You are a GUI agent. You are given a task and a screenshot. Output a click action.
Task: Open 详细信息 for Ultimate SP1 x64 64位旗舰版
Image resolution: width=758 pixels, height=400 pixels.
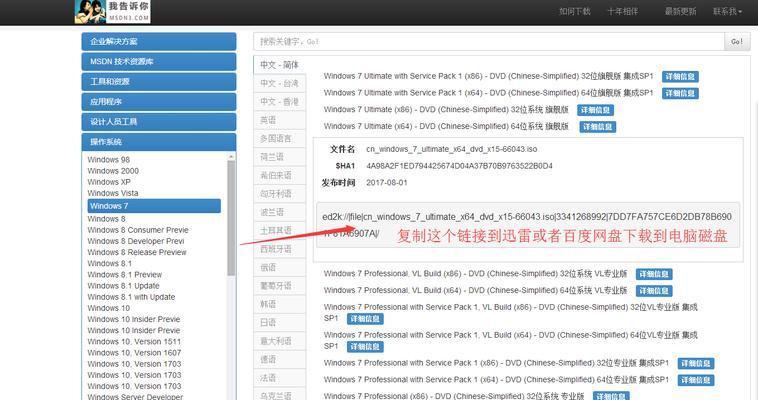[x=680, y=93]
